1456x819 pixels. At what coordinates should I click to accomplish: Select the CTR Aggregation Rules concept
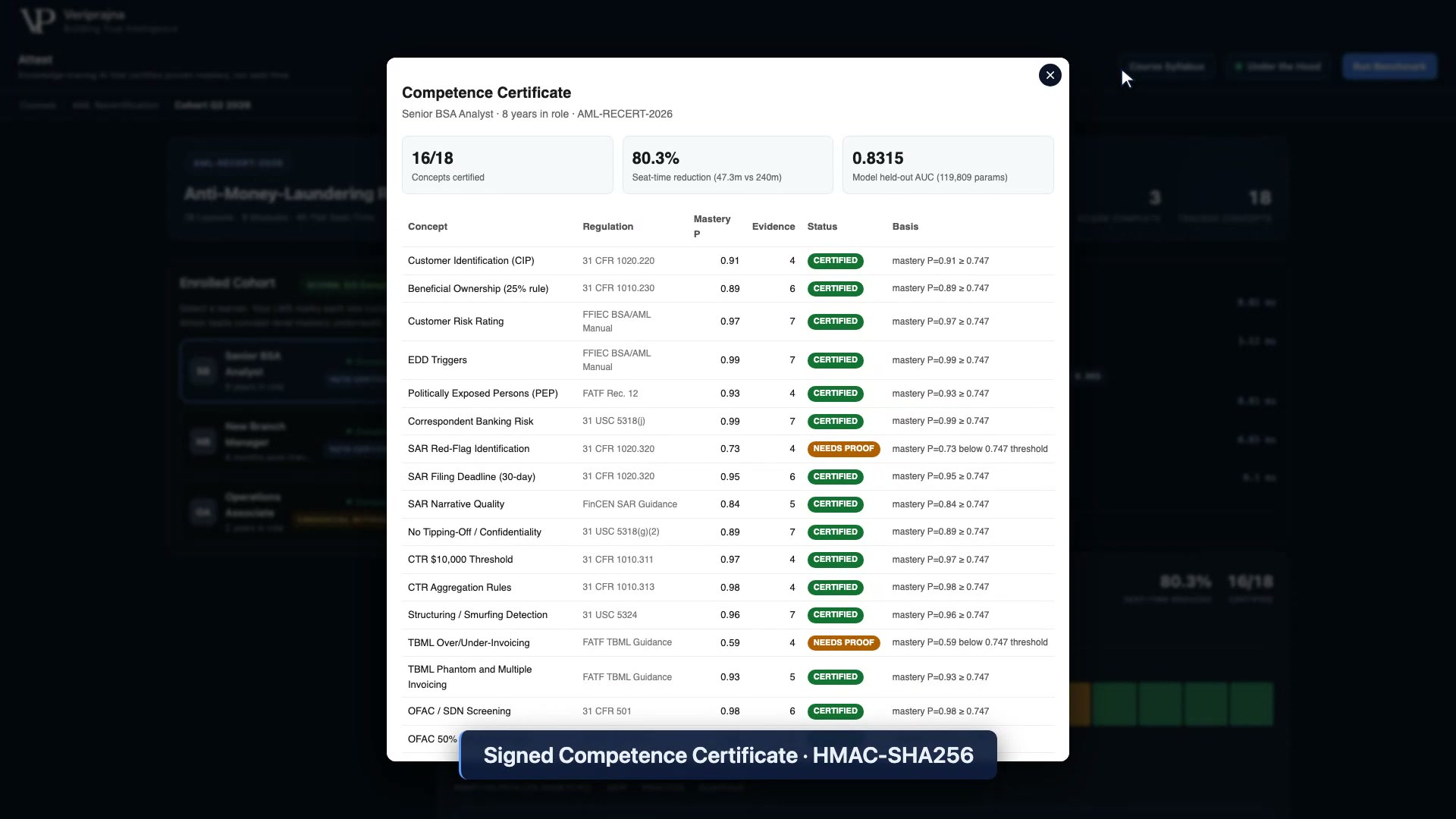460,588
